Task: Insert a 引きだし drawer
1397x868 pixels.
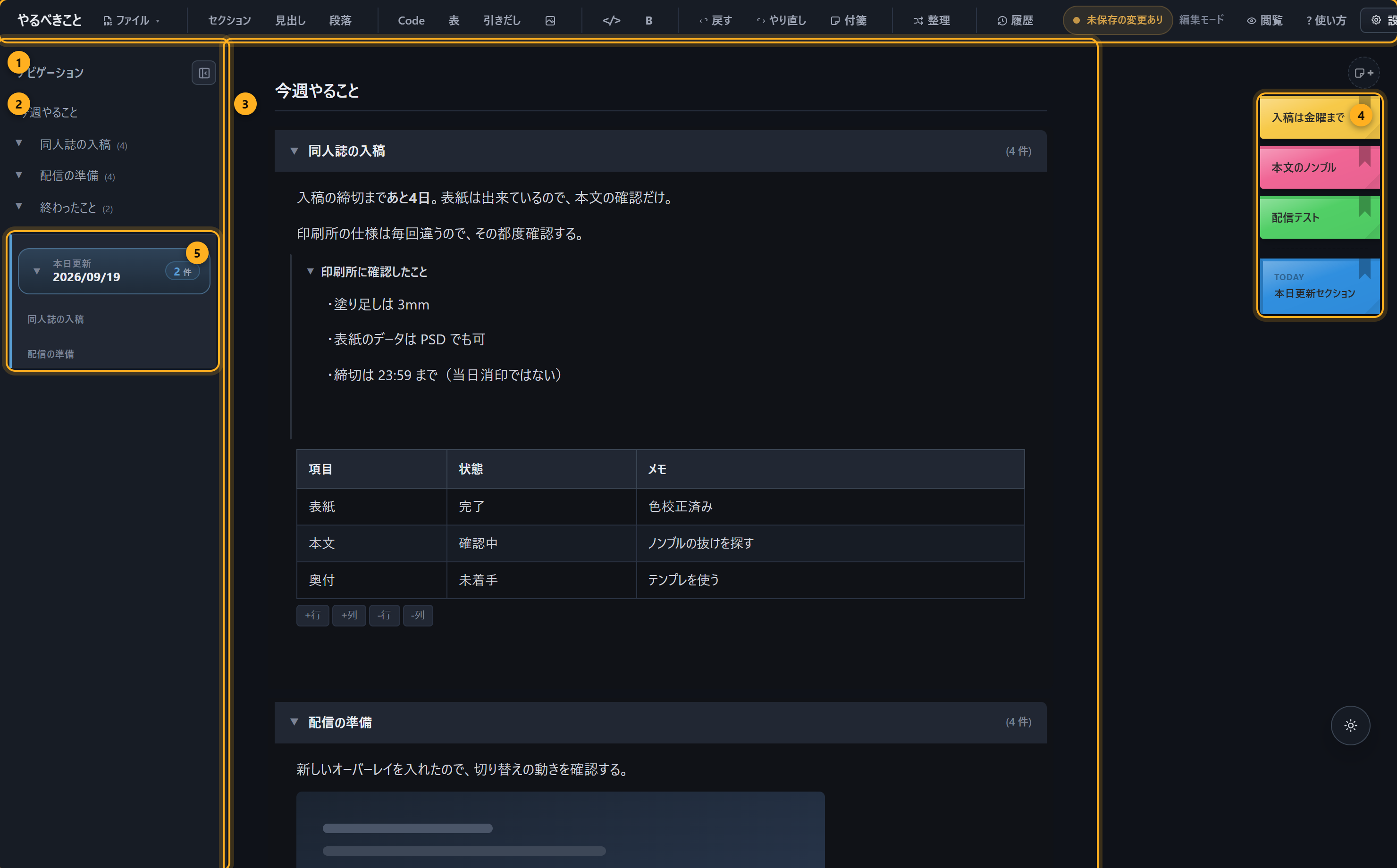Action: 501,20
